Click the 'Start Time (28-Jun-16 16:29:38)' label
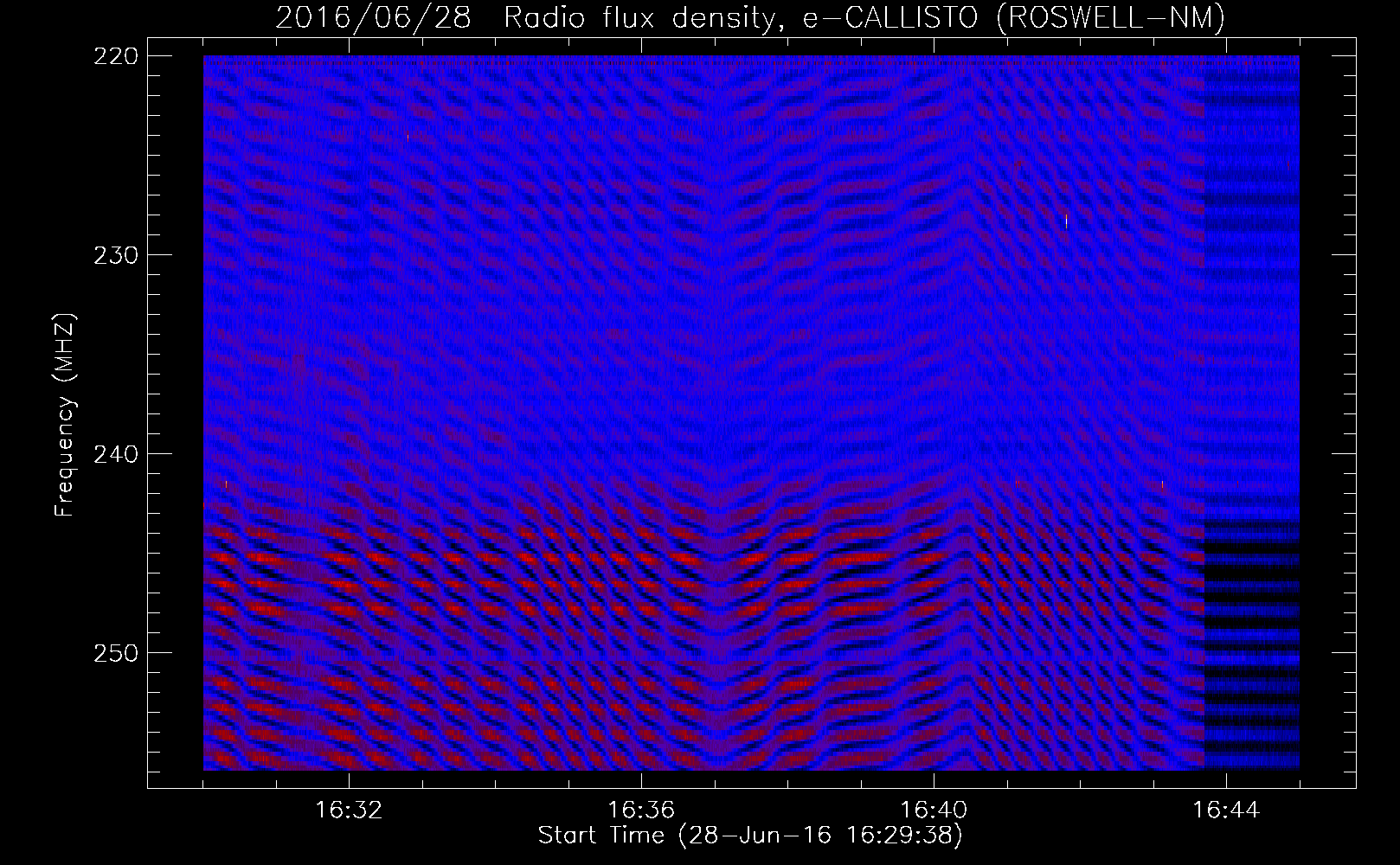This screenshot has height=865, width=1400. [x=750, y=836]
